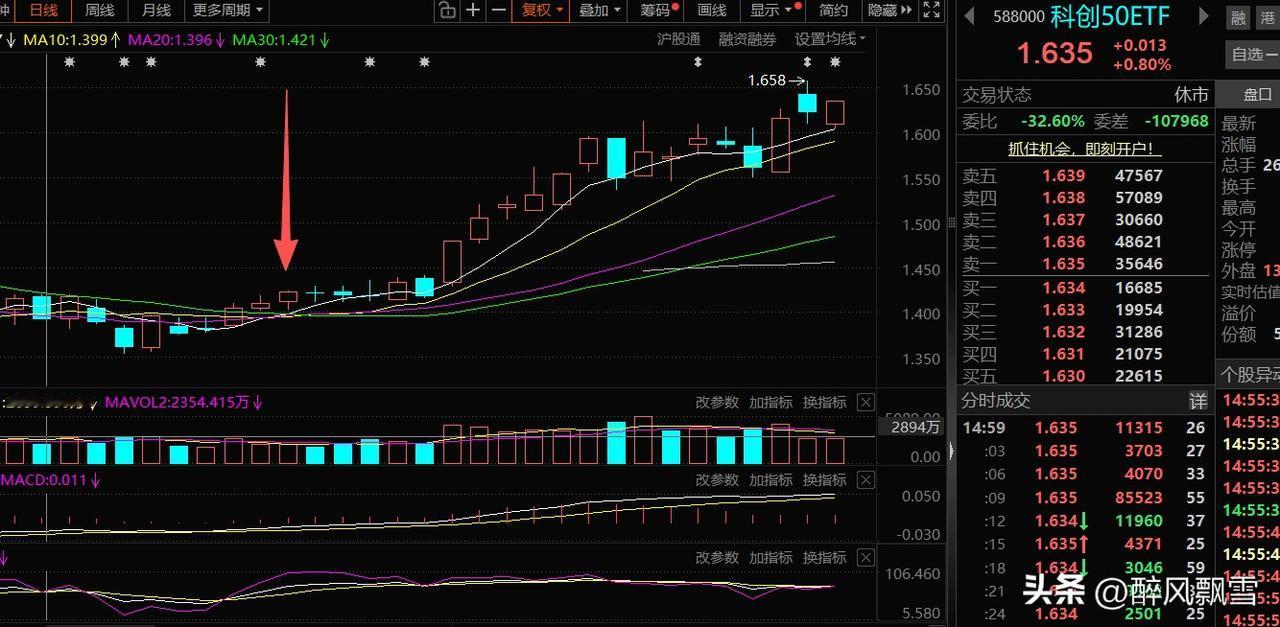
Task: Click 委比 -32.60% value
Action: pyautogui.click(x=1052, y=121)
